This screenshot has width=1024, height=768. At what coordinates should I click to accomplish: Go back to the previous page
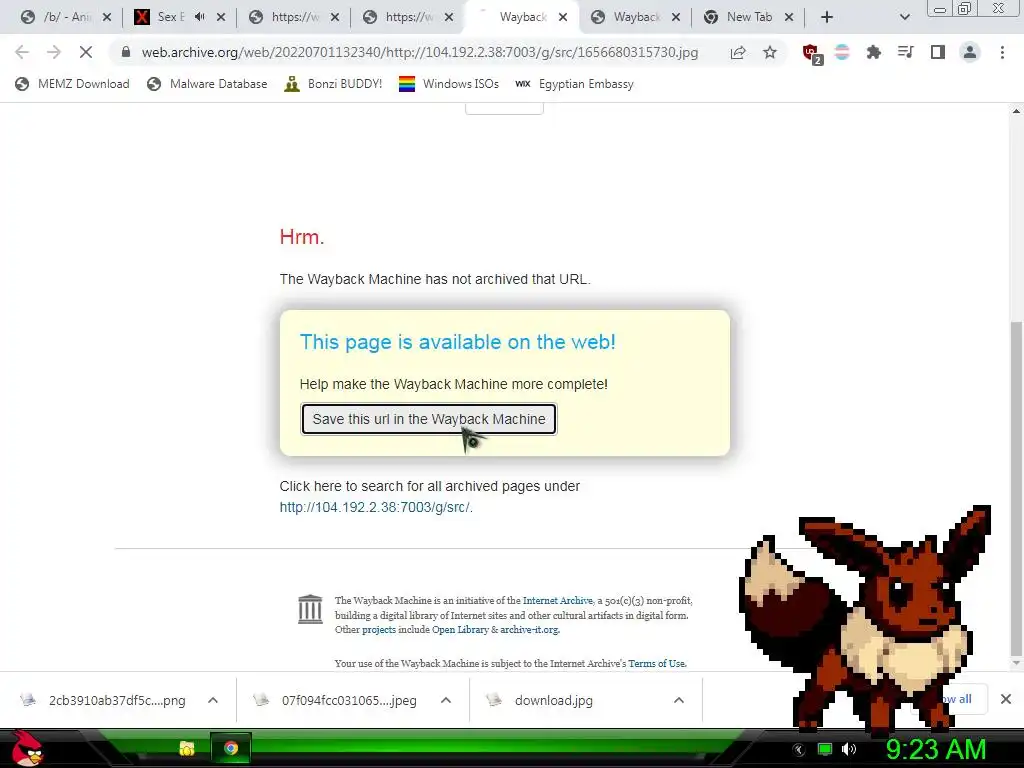tap(22, 52)
